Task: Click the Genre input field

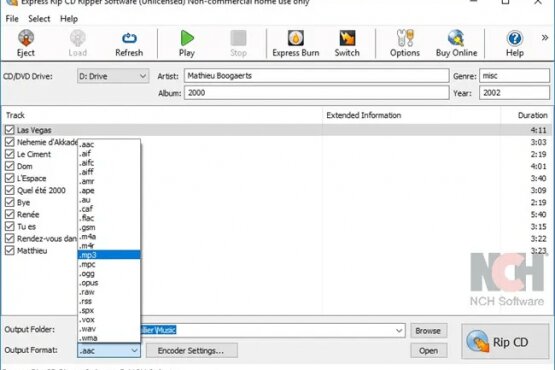Action: point(514,76)
